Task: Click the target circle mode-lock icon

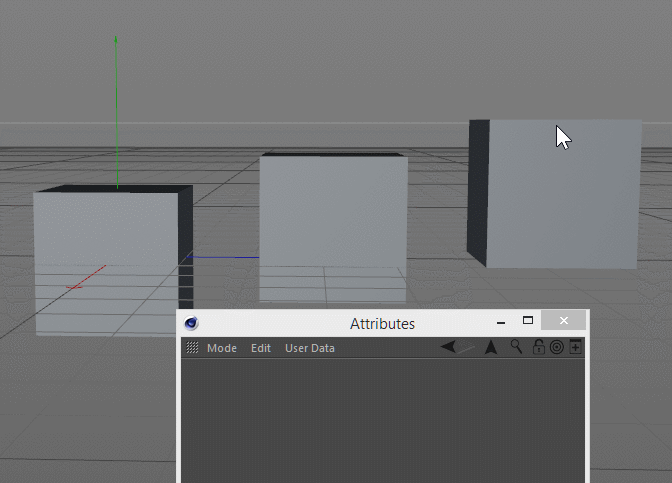Action: click(556, 347)
